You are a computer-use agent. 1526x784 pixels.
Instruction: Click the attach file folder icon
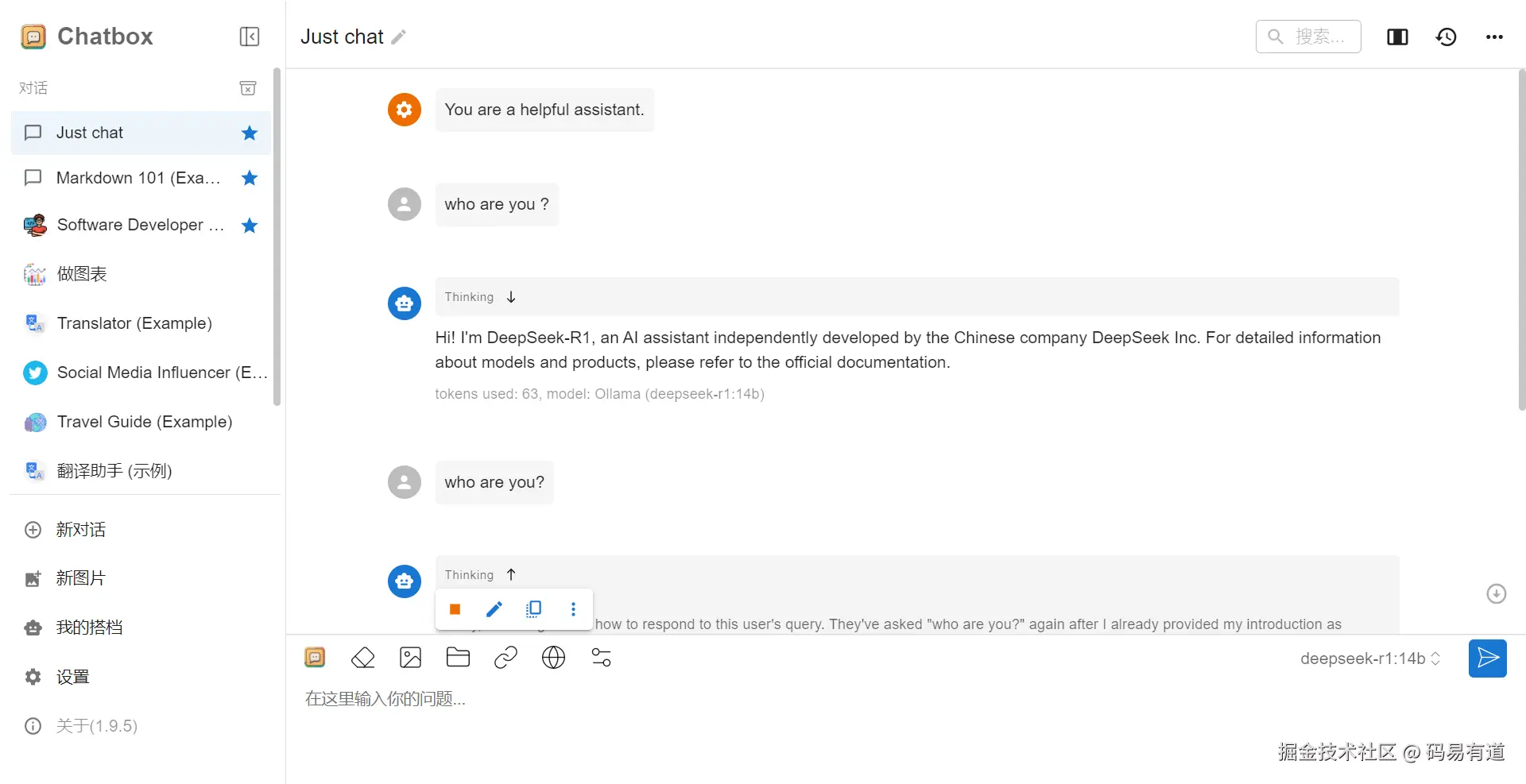click(458, 658)
